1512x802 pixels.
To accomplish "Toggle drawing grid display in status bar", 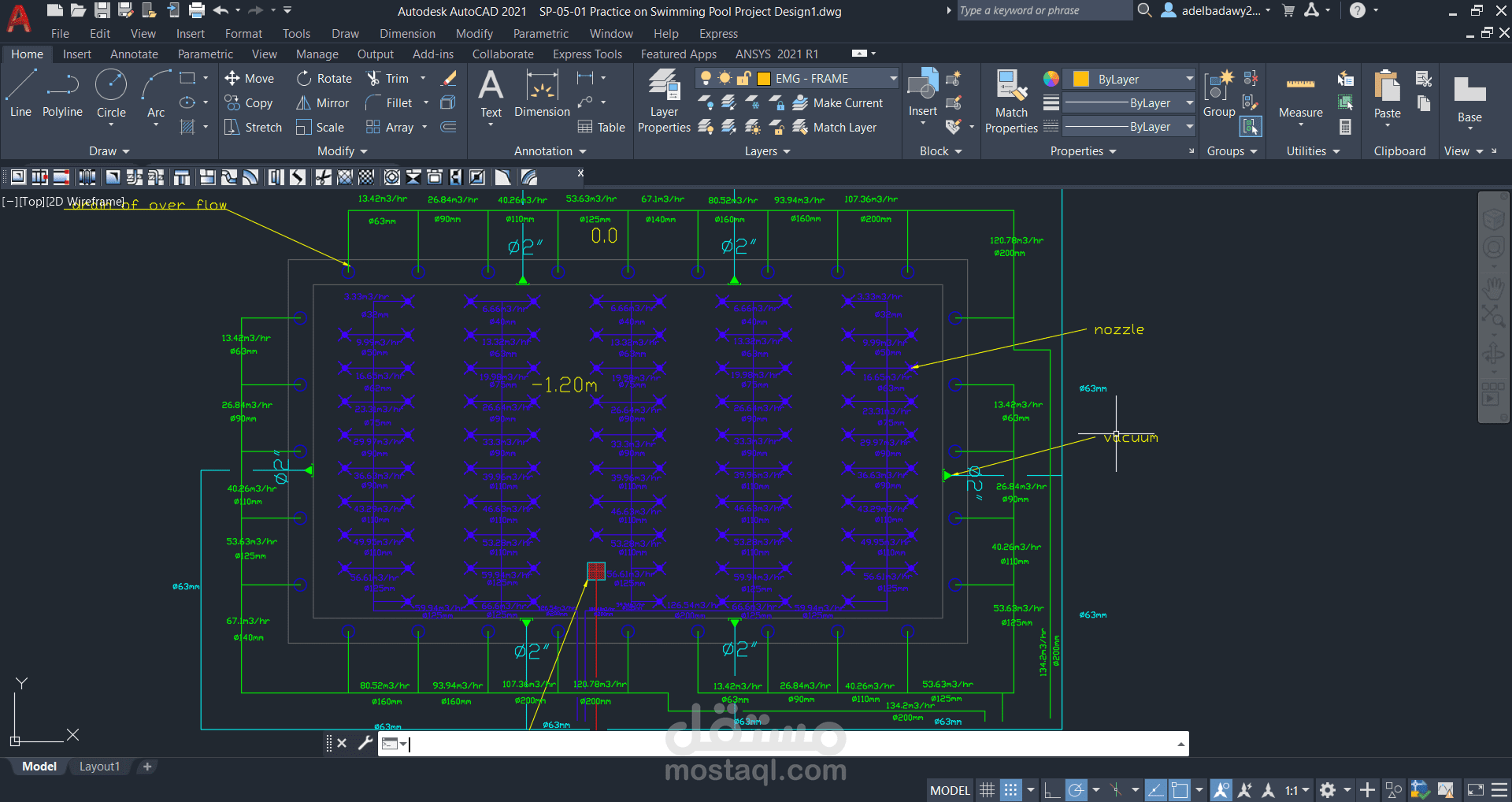I will tap(987, 790).
